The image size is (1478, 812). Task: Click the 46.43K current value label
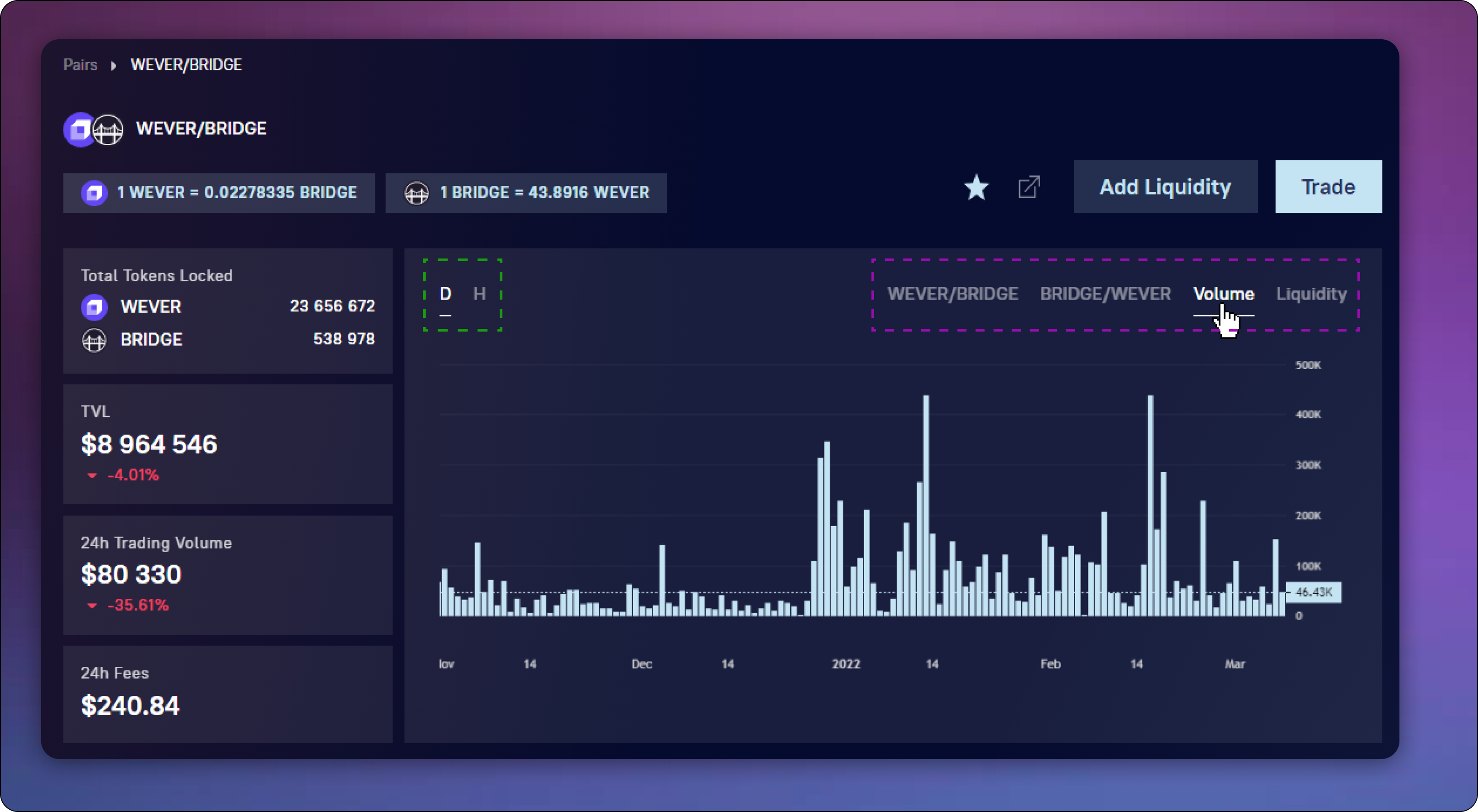[1313, 591]
